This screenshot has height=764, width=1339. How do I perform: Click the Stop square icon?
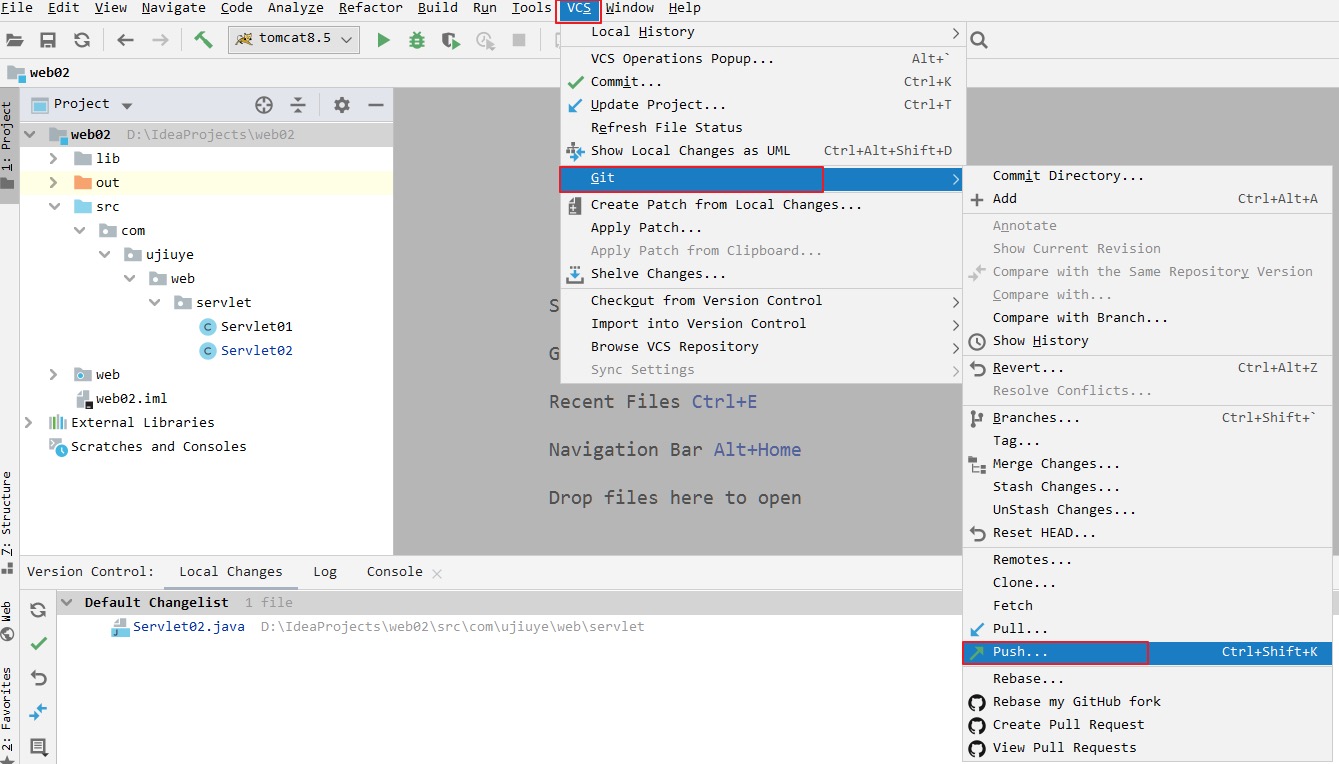pyautogui.click(x=519, y=40)
